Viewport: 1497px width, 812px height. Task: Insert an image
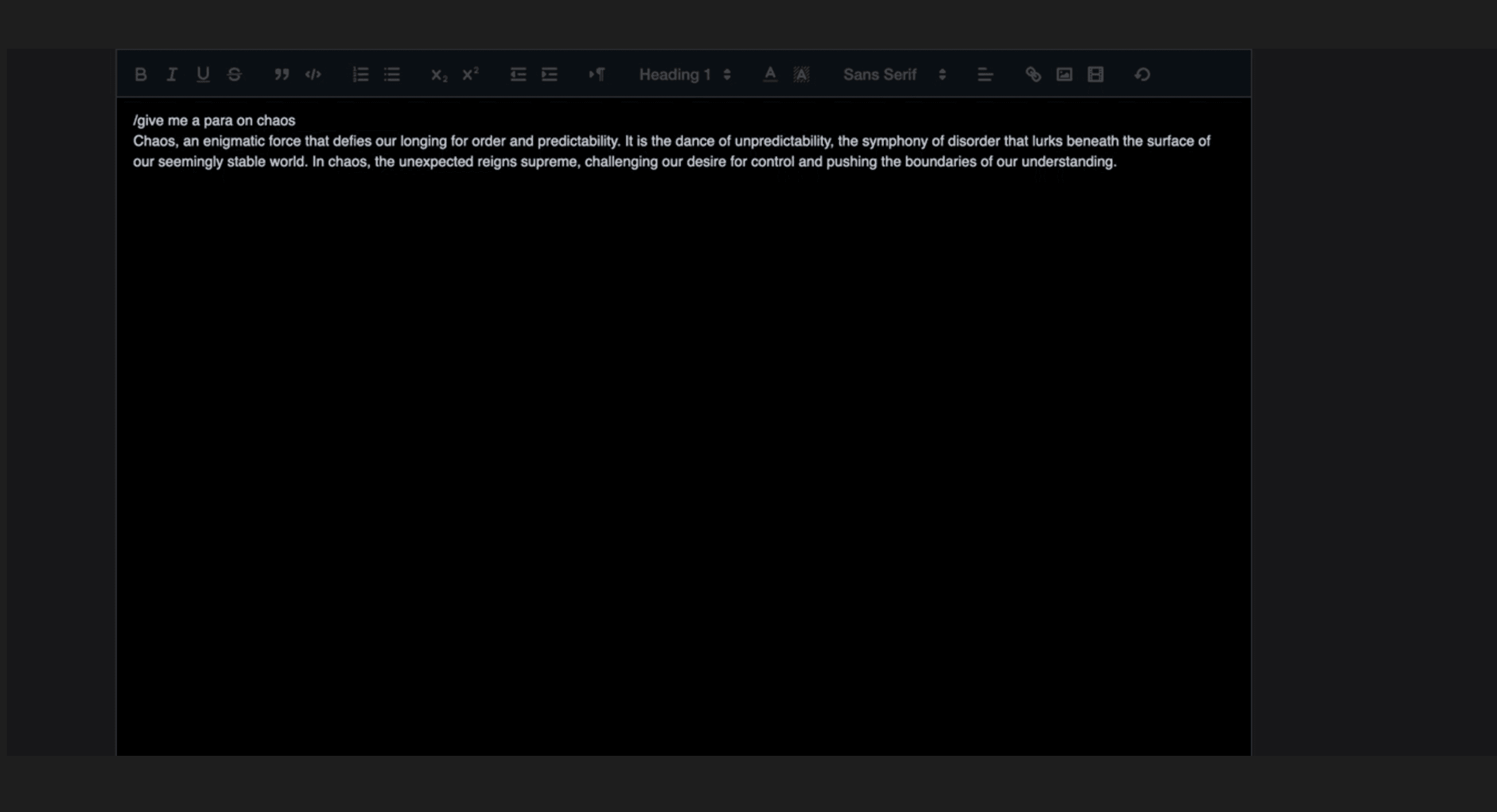[x=1064, y=74]
